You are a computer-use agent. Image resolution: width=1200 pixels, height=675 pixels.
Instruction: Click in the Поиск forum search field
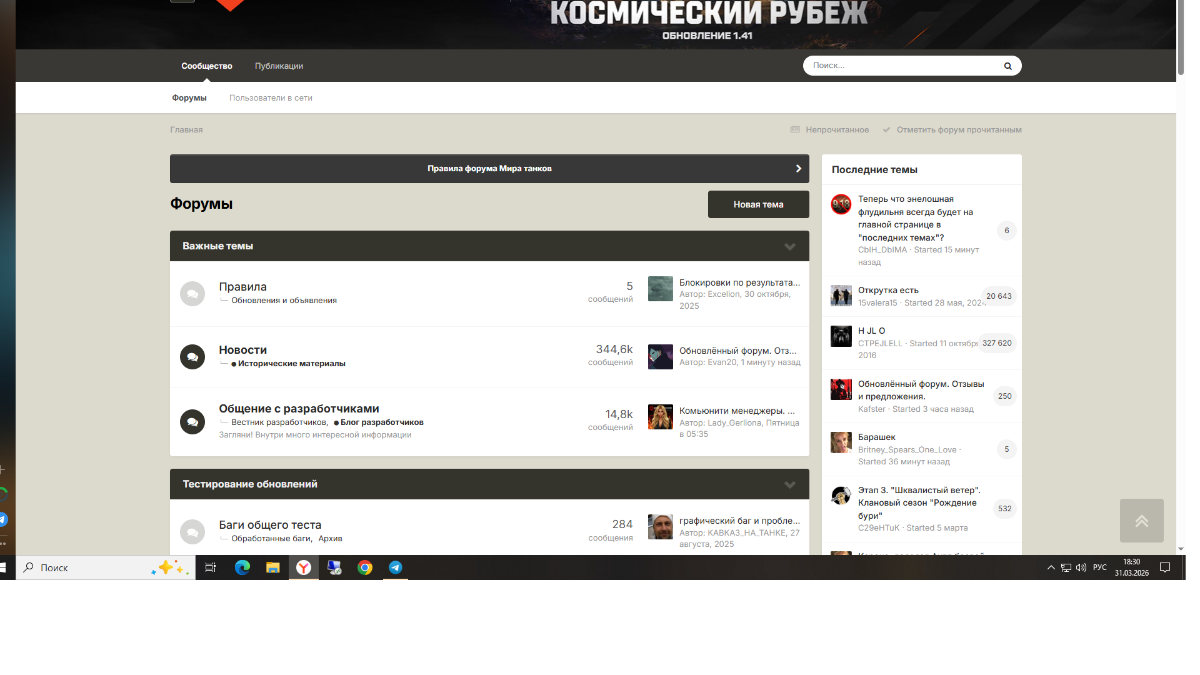900,66
